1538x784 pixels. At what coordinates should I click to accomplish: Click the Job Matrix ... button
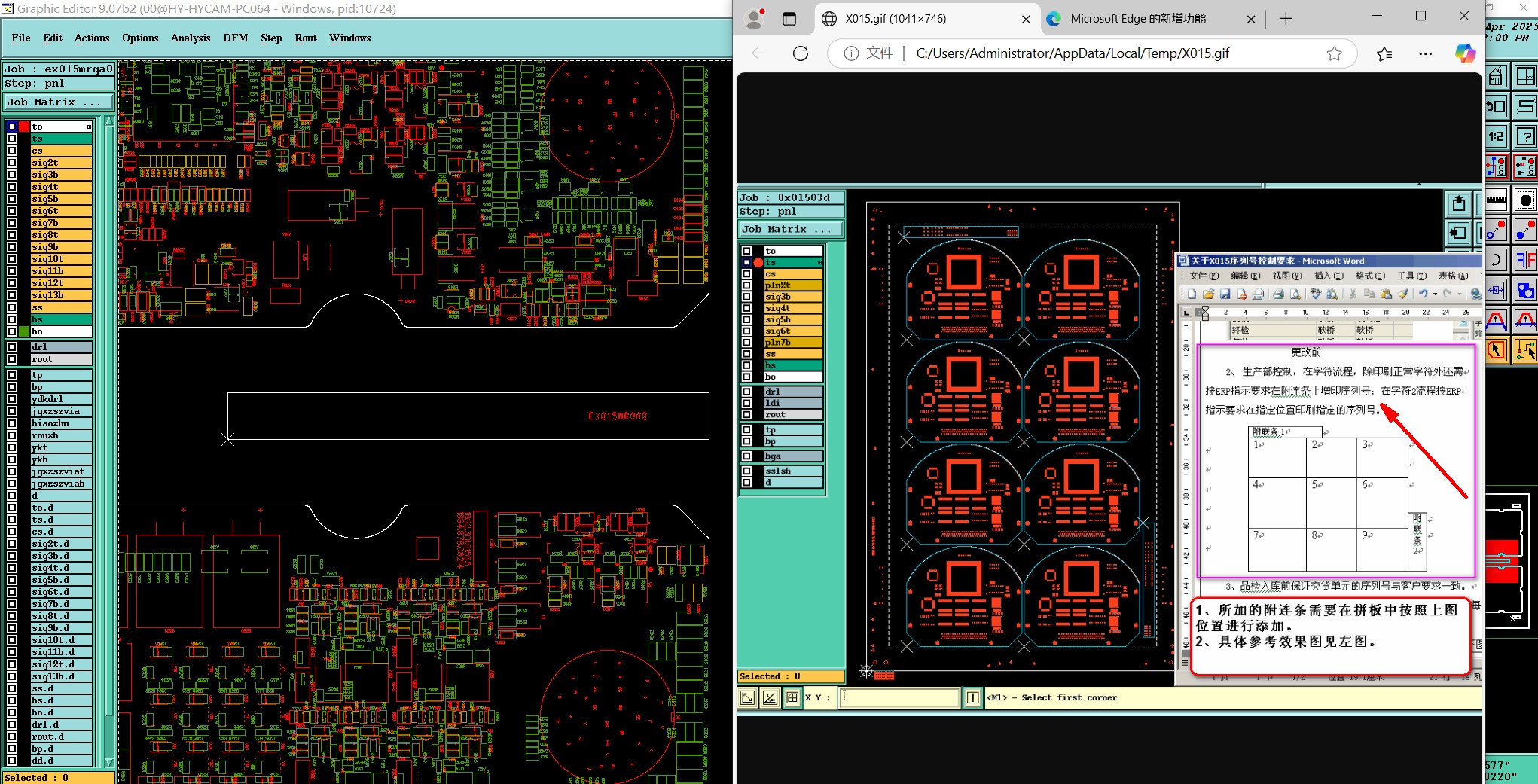click(59, 102)
